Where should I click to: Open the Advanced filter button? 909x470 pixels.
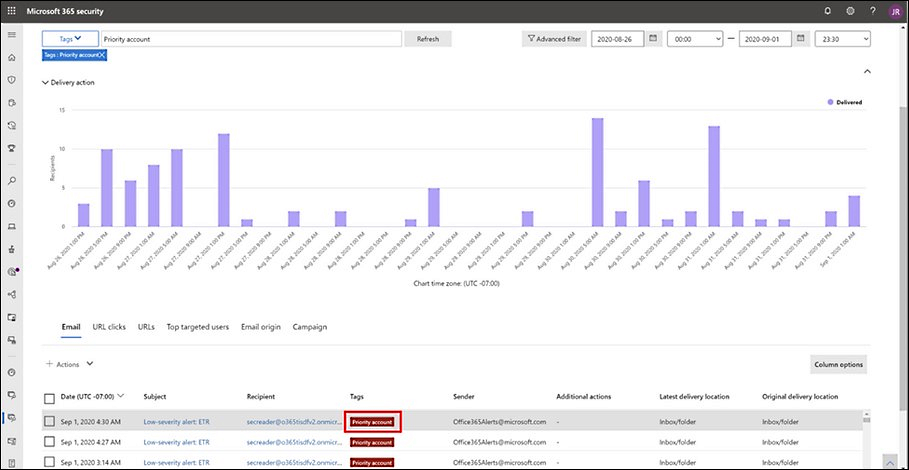click(x=554, y=39)
